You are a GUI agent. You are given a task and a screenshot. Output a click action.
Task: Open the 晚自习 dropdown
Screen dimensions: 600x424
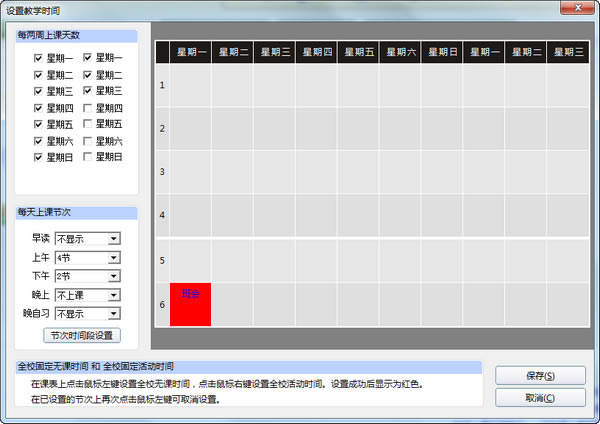tap(114, 313)
